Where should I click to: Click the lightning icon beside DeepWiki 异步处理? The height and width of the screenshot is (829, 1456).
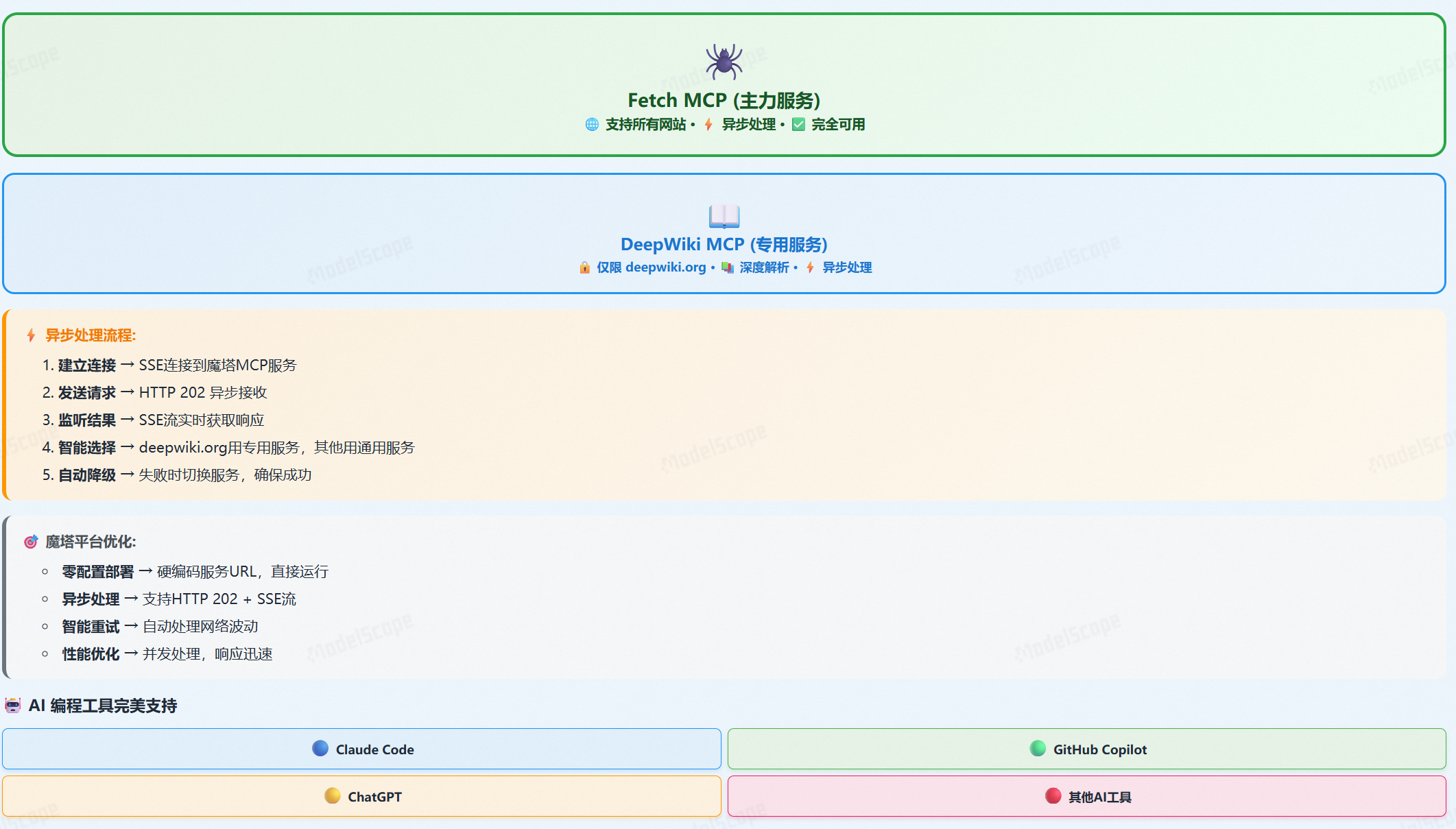[x=810, y=267]
